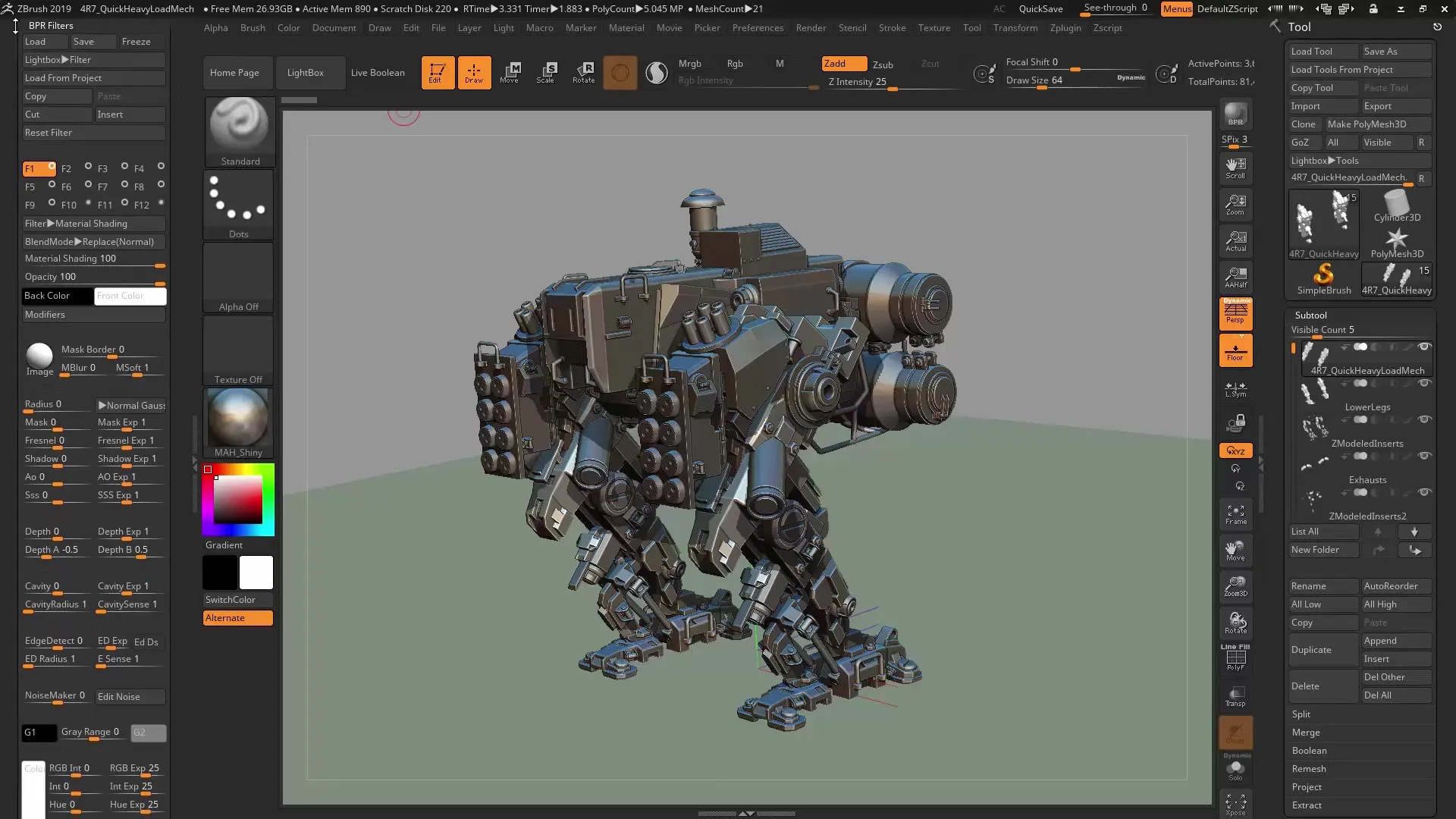Select the Cylinder3D tool
1456x819 pixels.
point(1396,206)
